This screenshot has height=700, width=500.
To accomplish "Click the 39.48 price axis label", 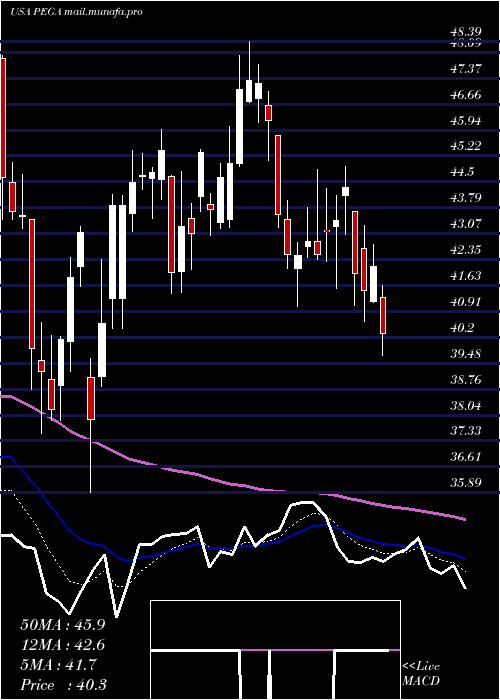I will [465, 354].
